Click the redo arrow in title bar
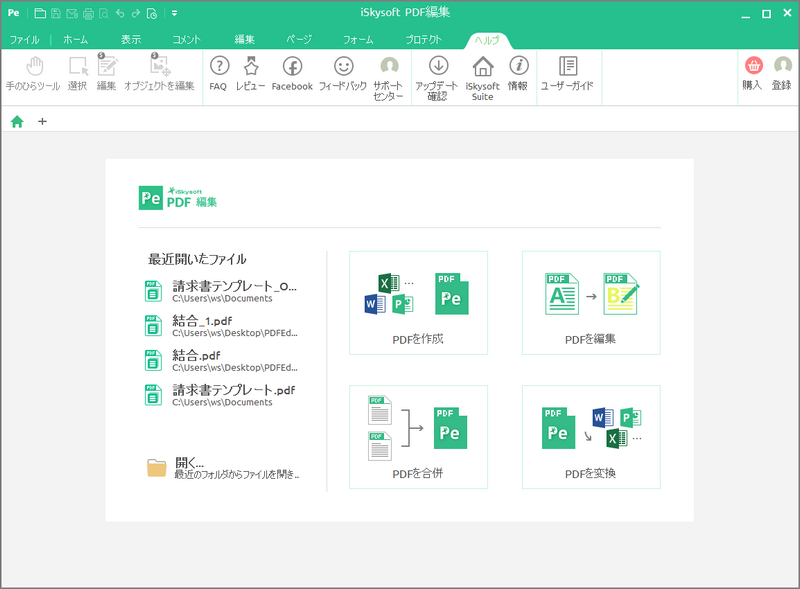 point(136,13)
